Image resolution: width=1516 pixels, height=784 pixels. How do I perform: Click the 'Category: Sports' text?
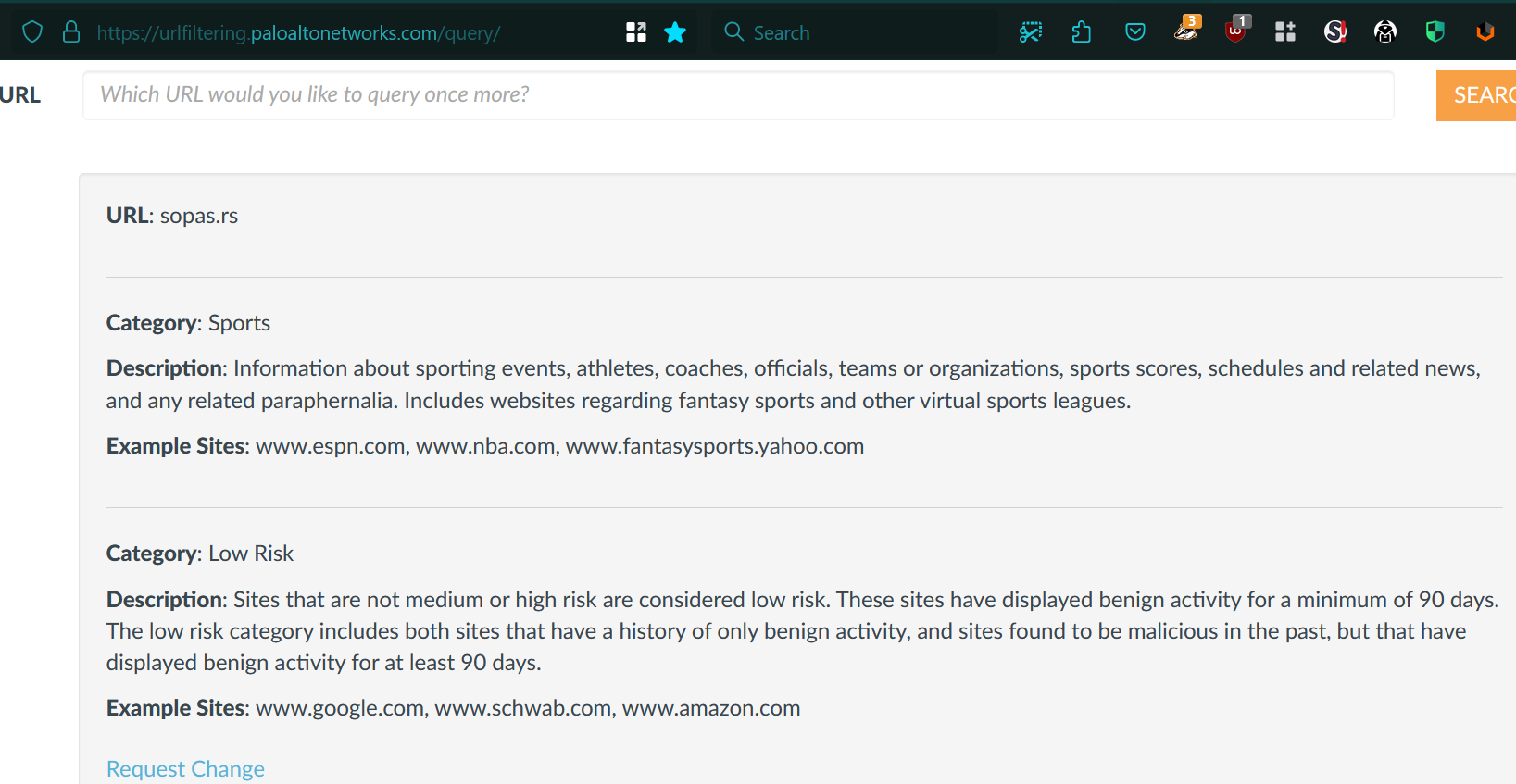(188, 323)
